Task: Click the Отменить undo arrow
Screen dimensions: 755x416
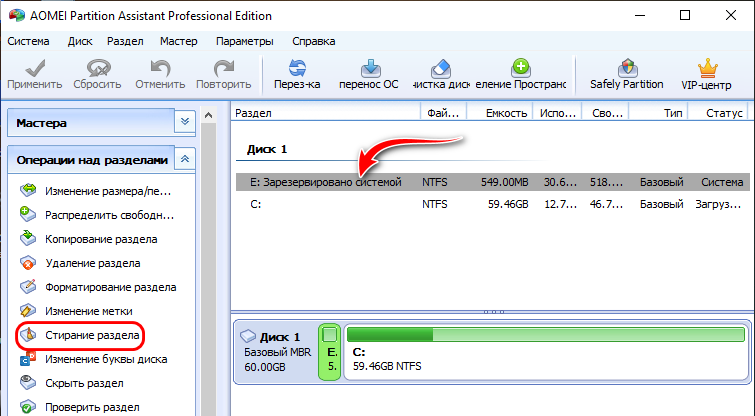Action: (160, 68)
